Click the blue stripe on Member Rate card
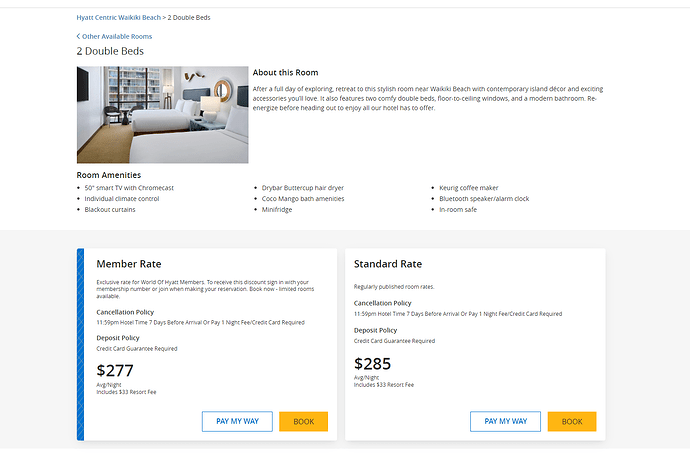 pyautogui.click(x=81, y=345)
